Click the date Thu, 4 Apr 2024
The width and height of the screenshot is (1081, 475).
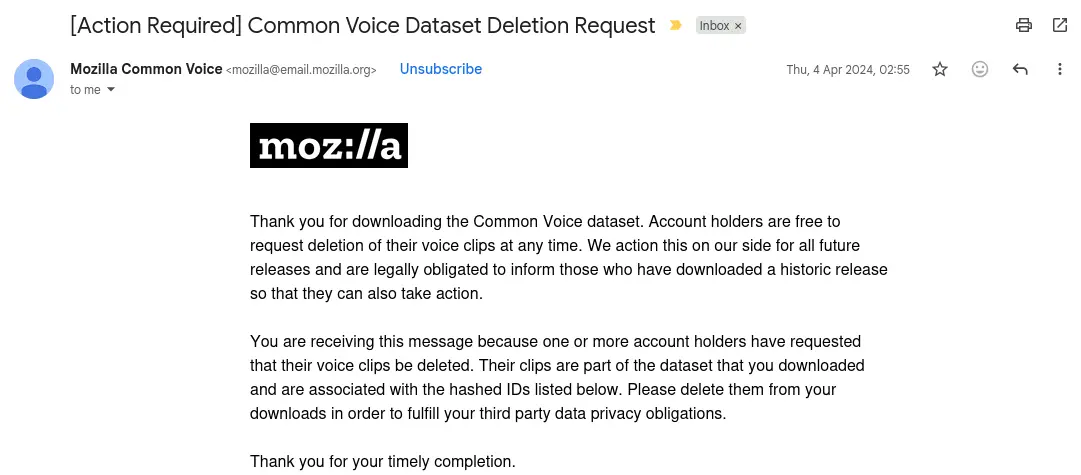pyautogui.click(x=848, y=70)
